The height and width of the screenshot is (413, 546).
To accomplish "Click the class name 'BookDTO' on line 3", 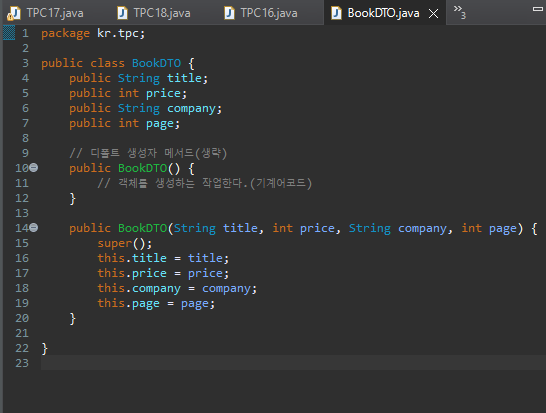I will pyautogui.click(x=156, y=63).
